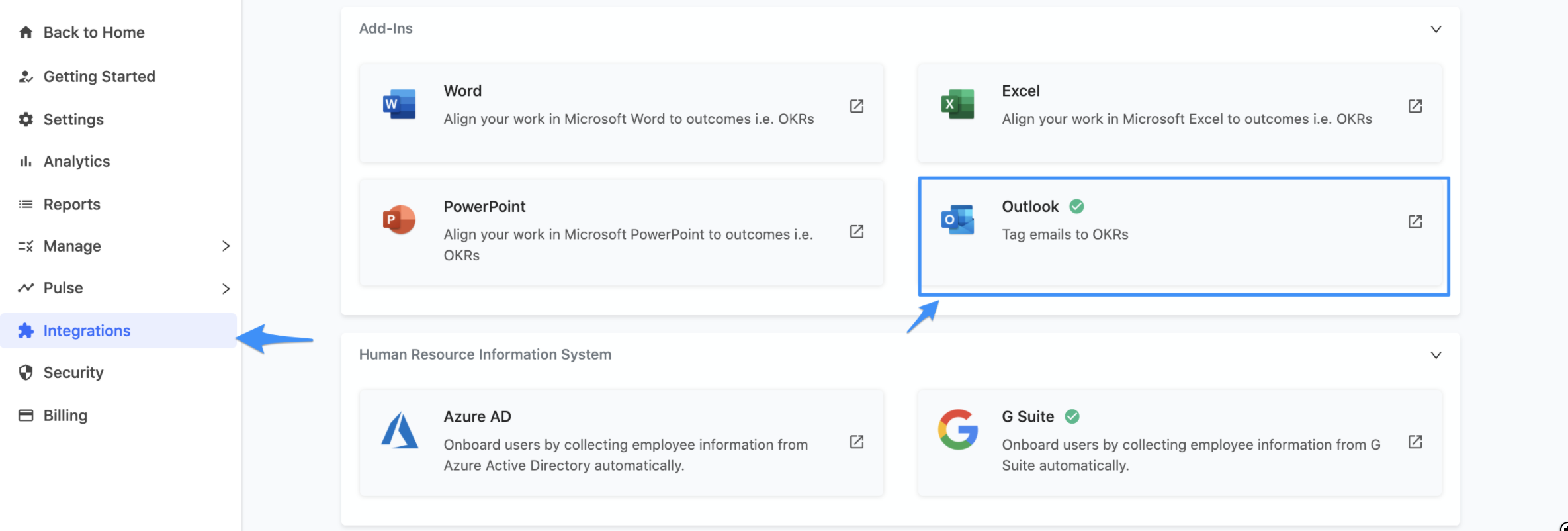The height and width of the screenshot is (531, 1568).
Task: Select the PowerPoint card title
Action: pyautogui.click(x=484, y=207)
